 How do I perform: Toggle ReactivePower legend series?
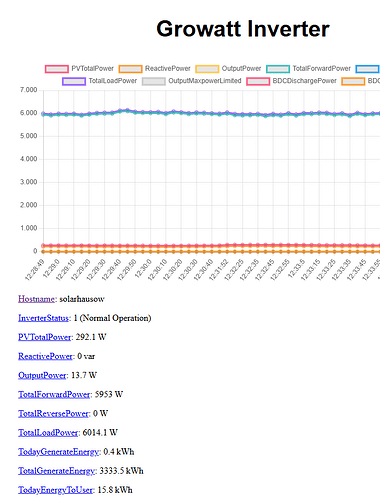pos(155,69)
